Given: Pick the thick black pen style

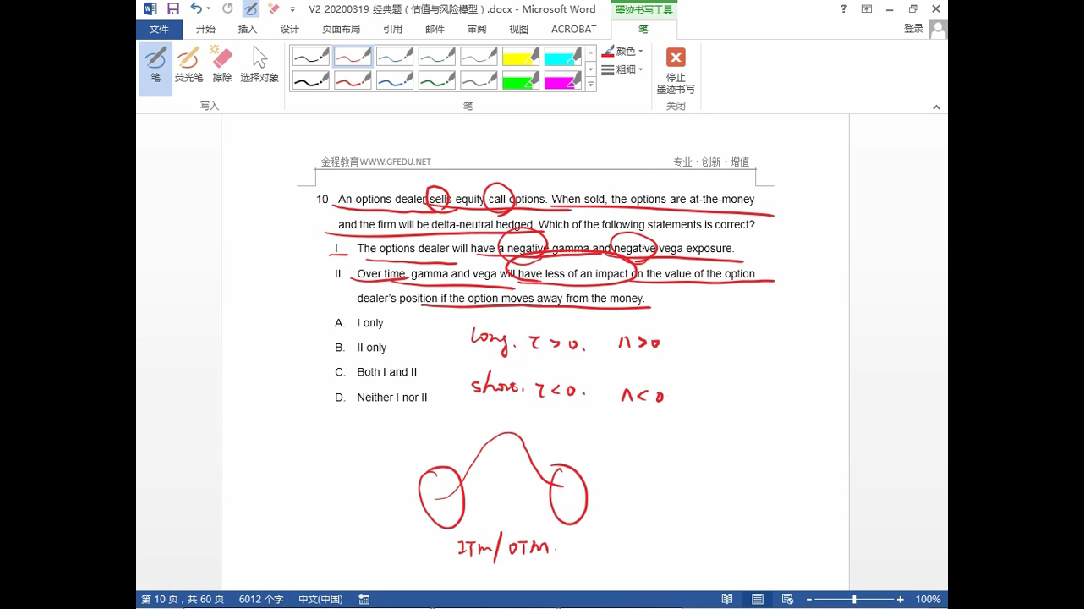Looking at the screenshot, I should 310,81.
